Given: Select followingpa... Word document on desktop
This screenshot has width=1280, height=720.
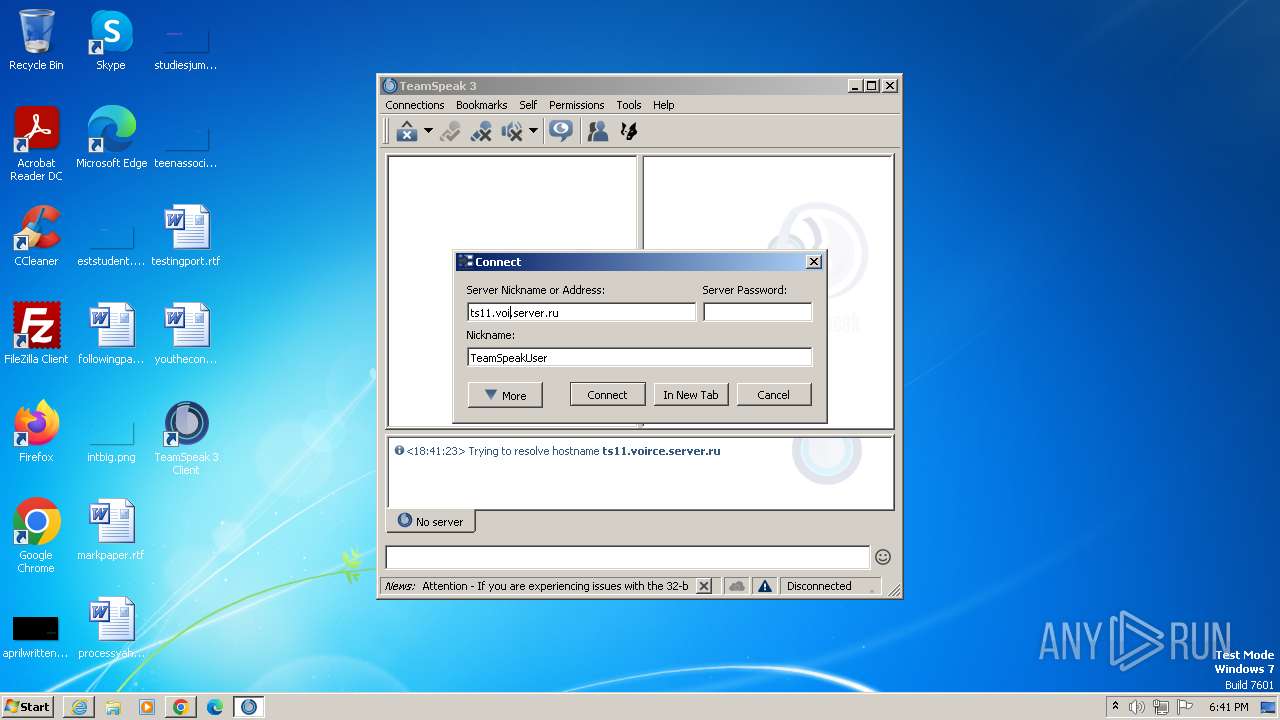Looking at the screenshot, I should 111,333.
